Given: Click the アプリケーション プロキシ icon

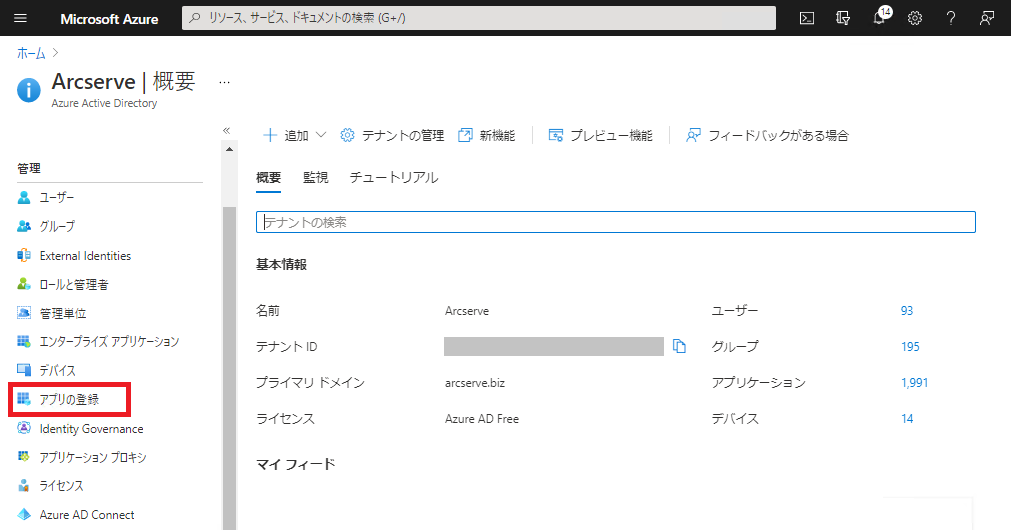Looking at the screenshot, I should click(x=24, y=456).
